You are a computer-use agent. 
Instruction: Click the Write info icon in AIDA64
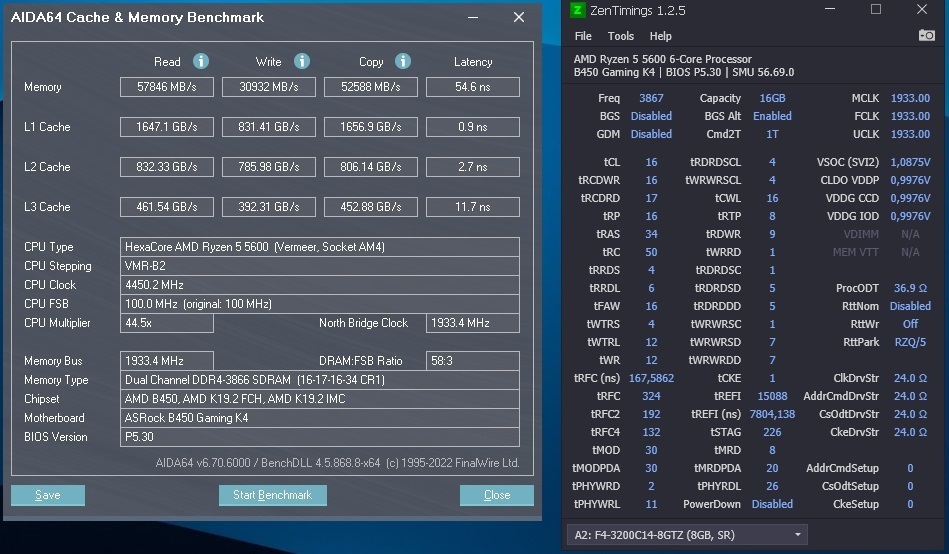(x=302, y=61)
